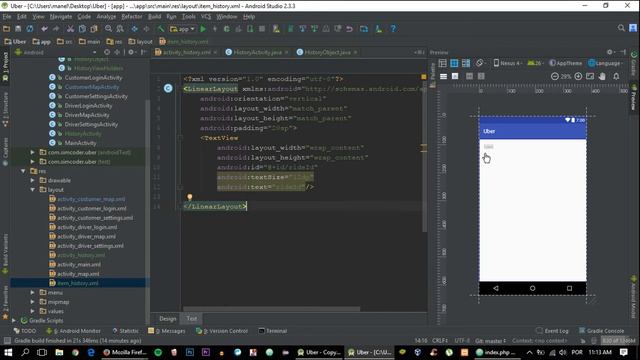Click the Open folder toolbar icon
This screenshot has height=360, width=640.
pos(6,29)
